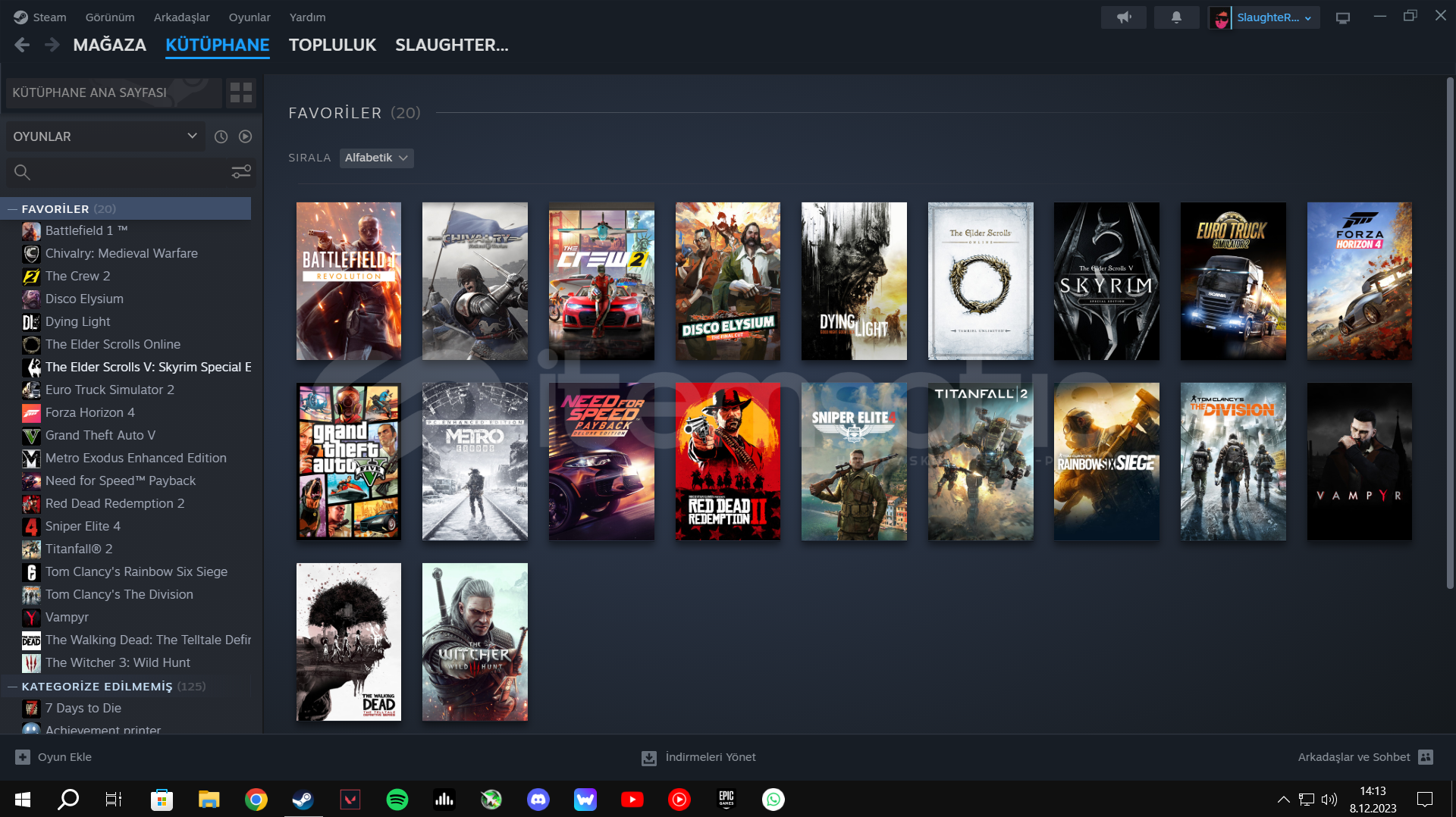Open advanced search filter icon
The height and width of the screenshot is (817, 1456).
point(241,172)
